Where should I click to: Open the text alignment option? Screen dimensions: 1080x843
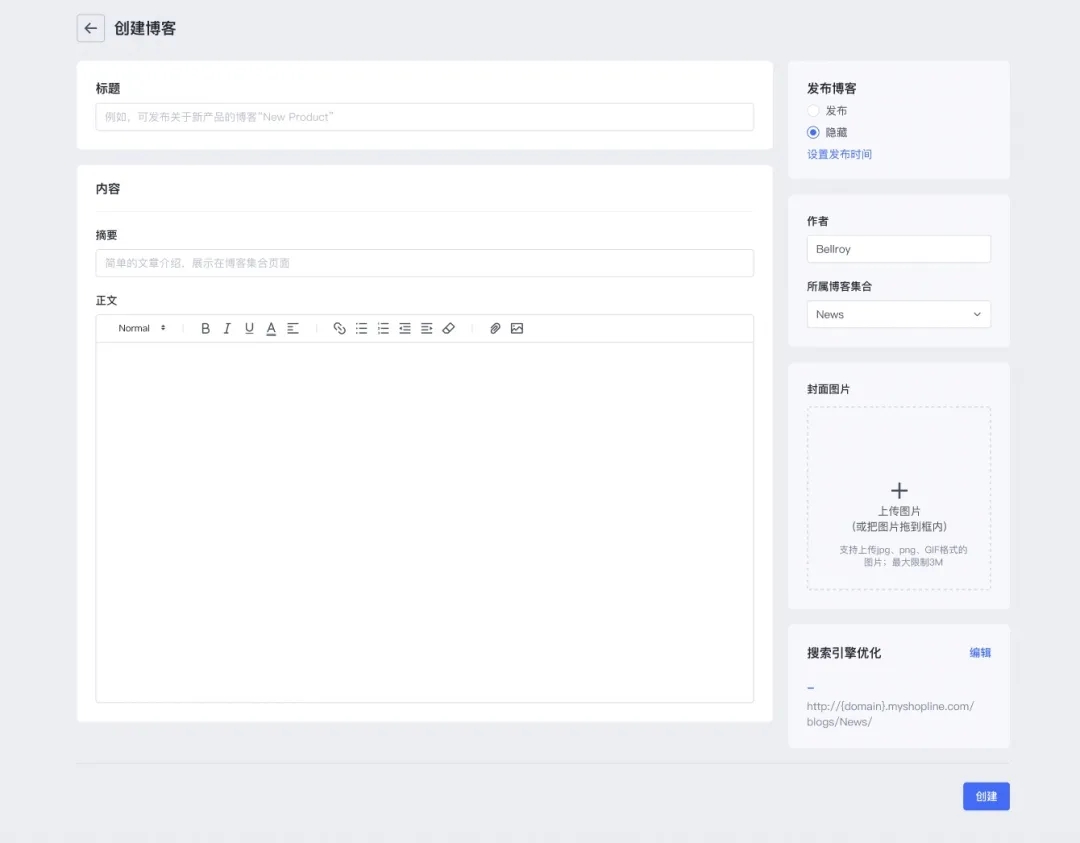(x=293, y=329)
